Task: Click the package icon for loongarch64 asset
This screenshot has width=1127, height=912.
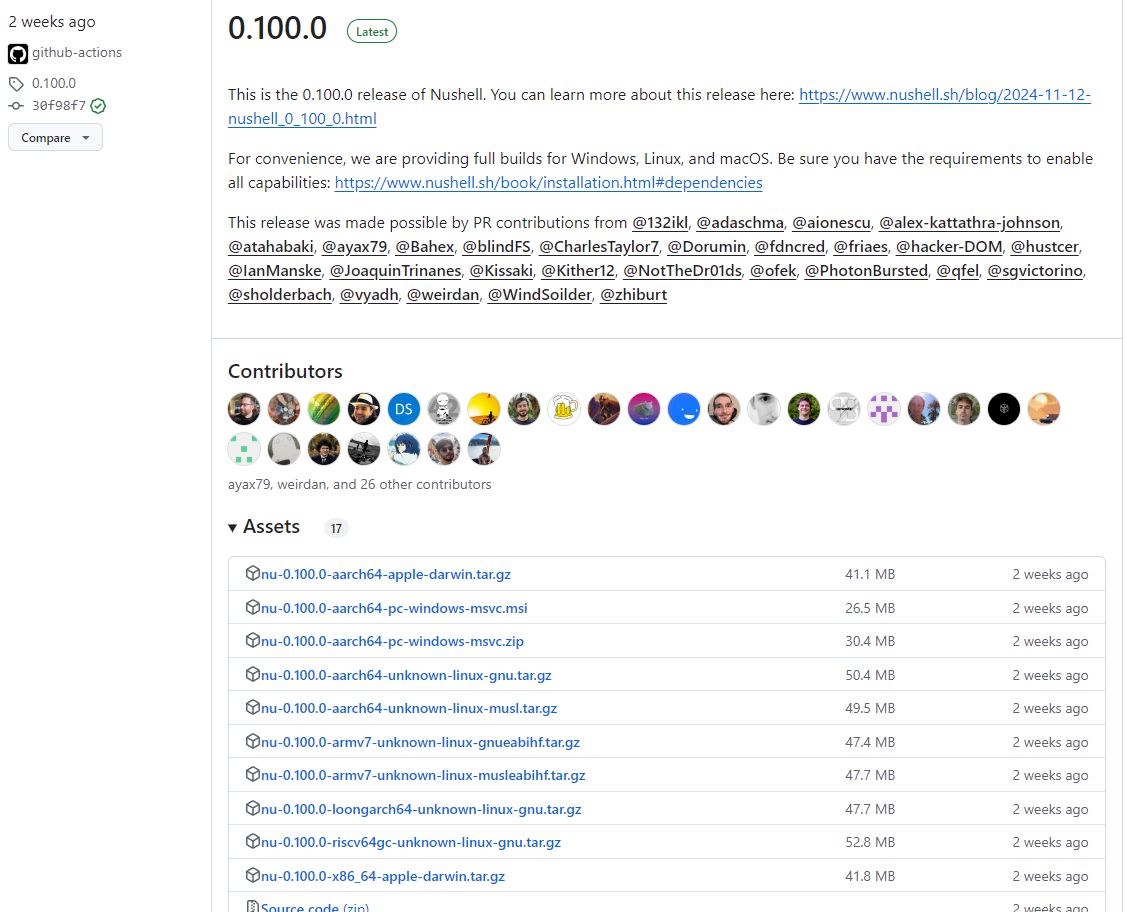Action: click(252, 808)
